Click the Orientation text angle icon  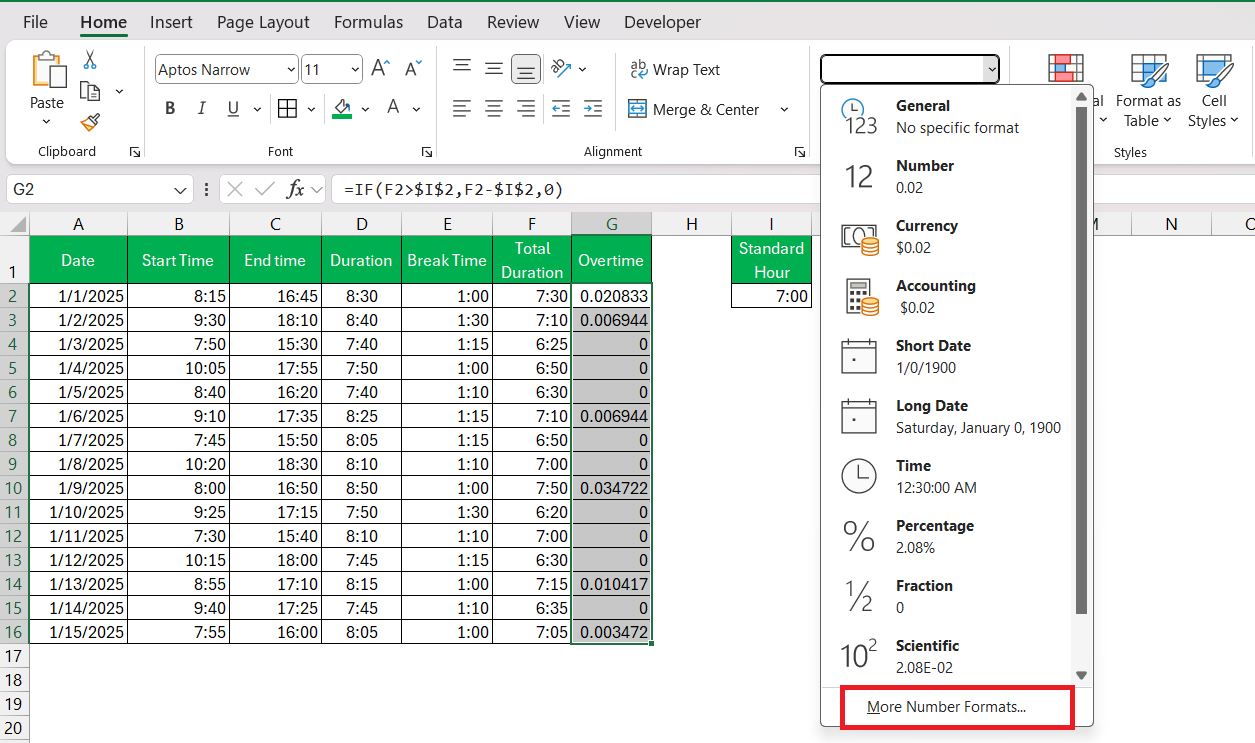click(x=561, y=69)
